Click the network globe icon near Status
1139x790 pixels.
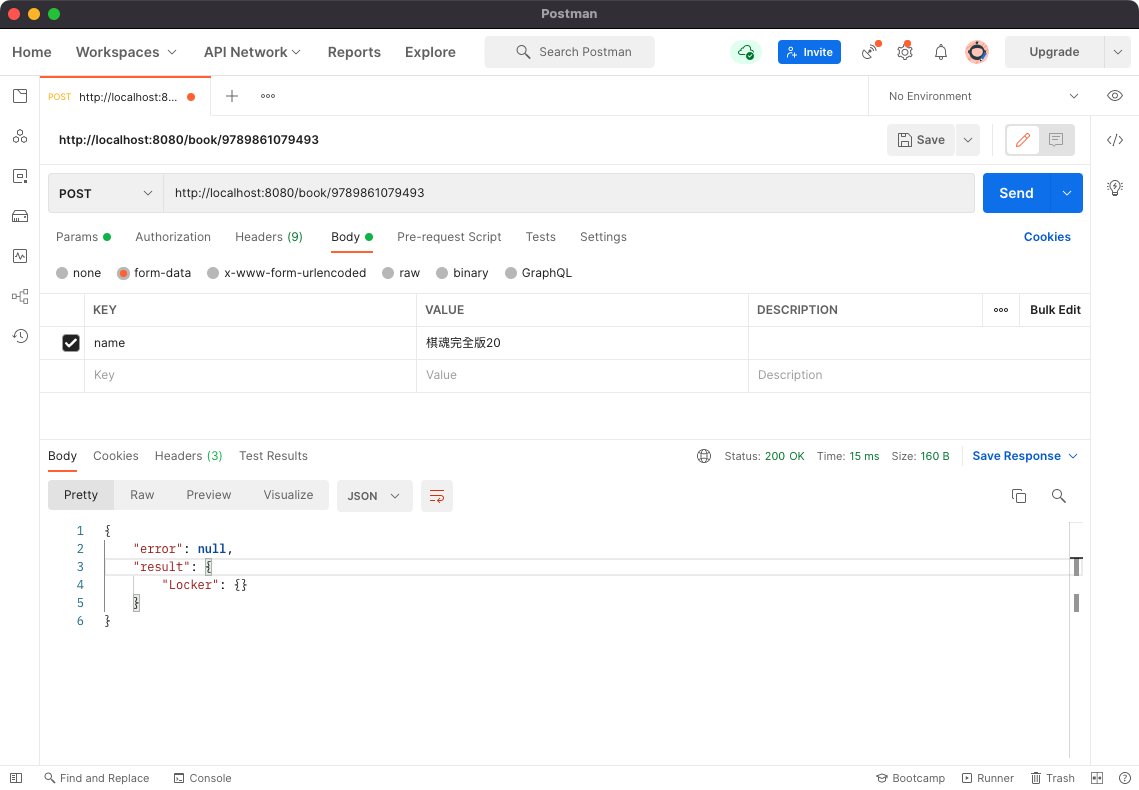click(x=704, y=456)
